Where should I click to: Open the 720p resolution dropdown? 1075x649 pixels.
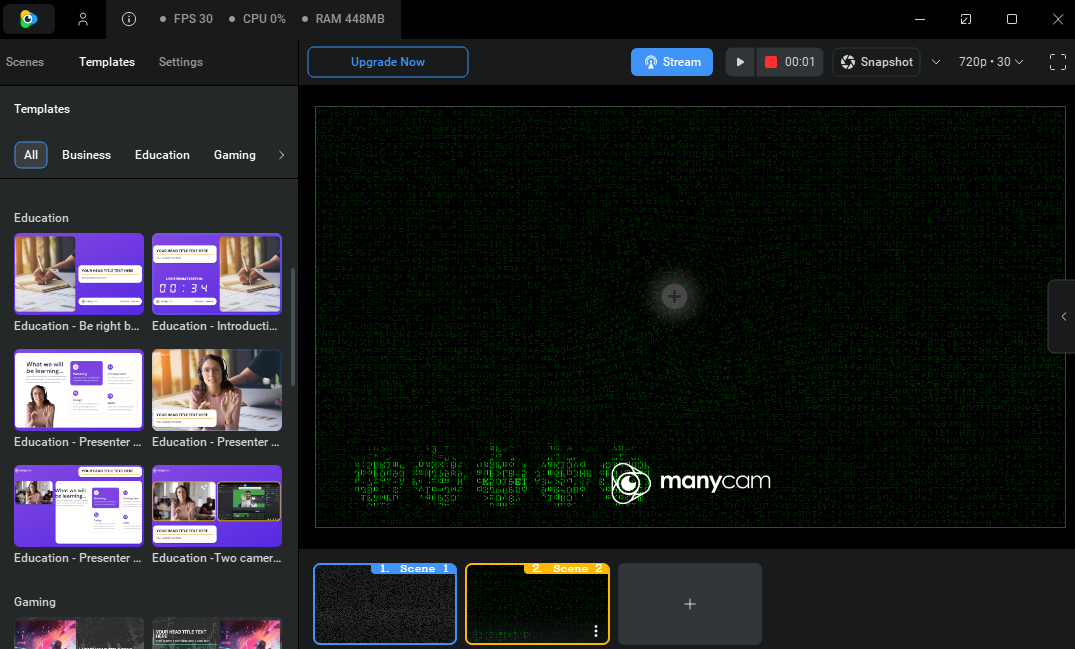pyautogui.click(x=990, y=61)
